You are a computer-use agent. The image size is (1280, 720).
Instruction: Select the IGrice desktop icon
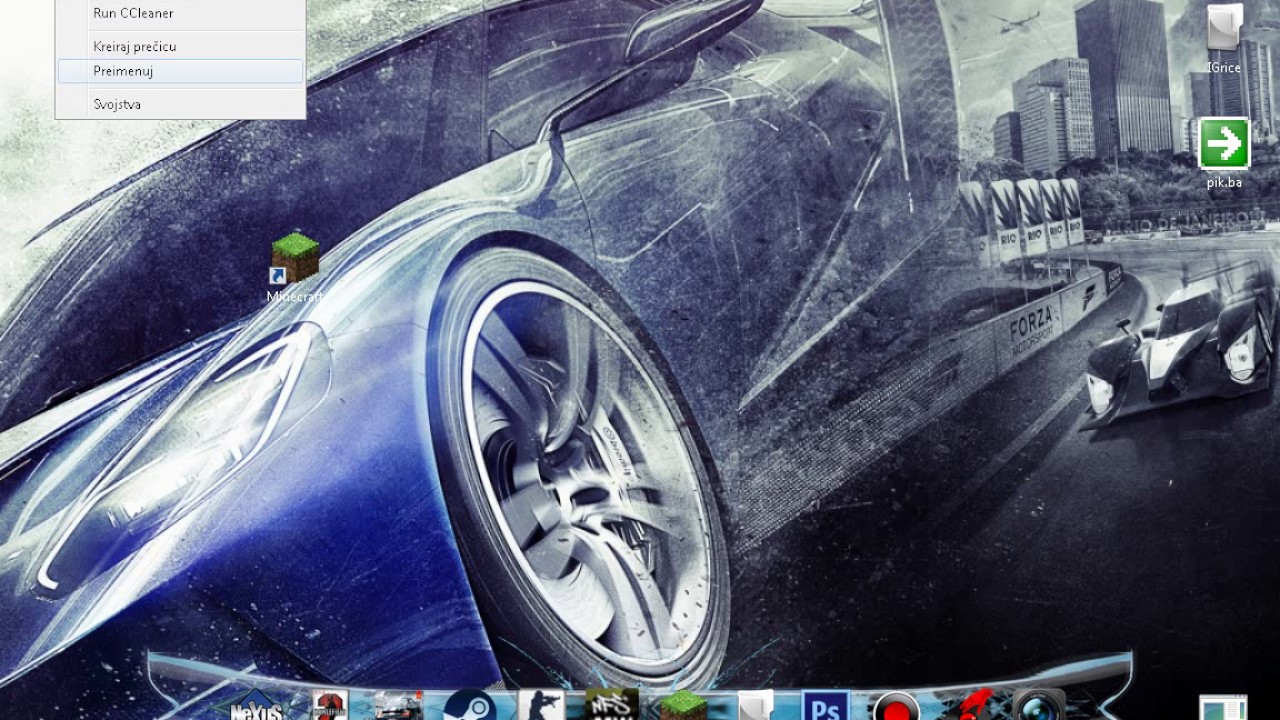click(x=1224, y=40)
